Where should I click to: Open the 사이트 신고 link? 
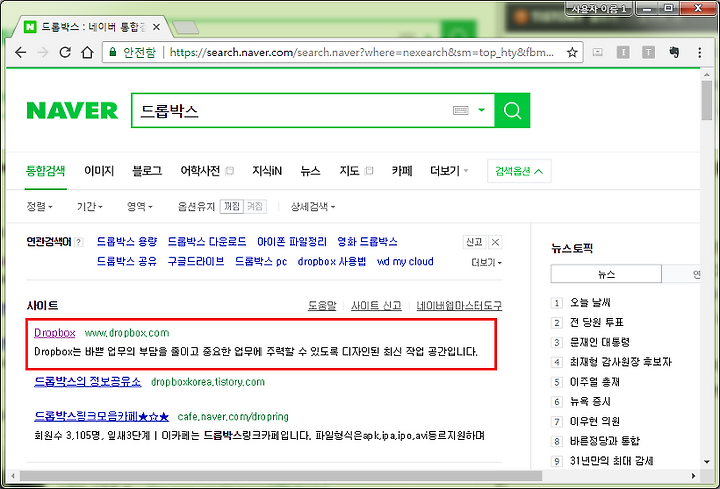[x=376, y=305]
